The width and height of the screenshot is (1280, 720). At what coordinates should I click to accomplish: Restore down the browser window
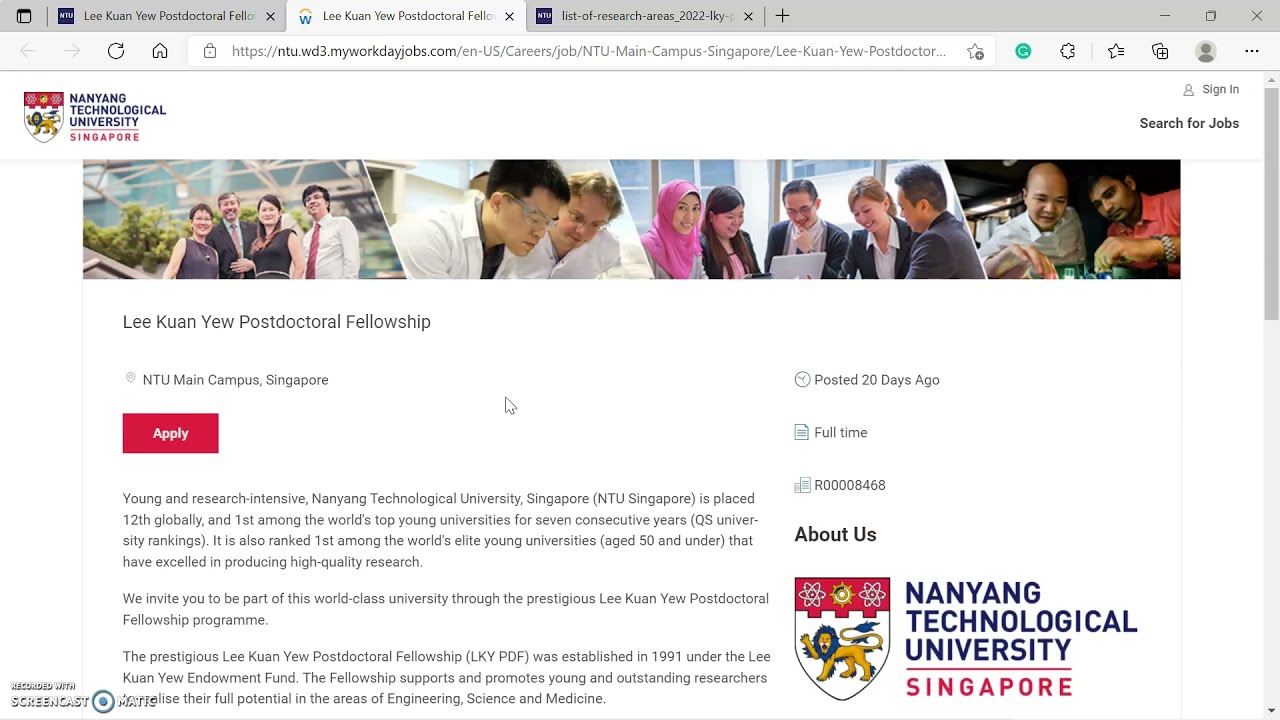tap(1211, 16)
